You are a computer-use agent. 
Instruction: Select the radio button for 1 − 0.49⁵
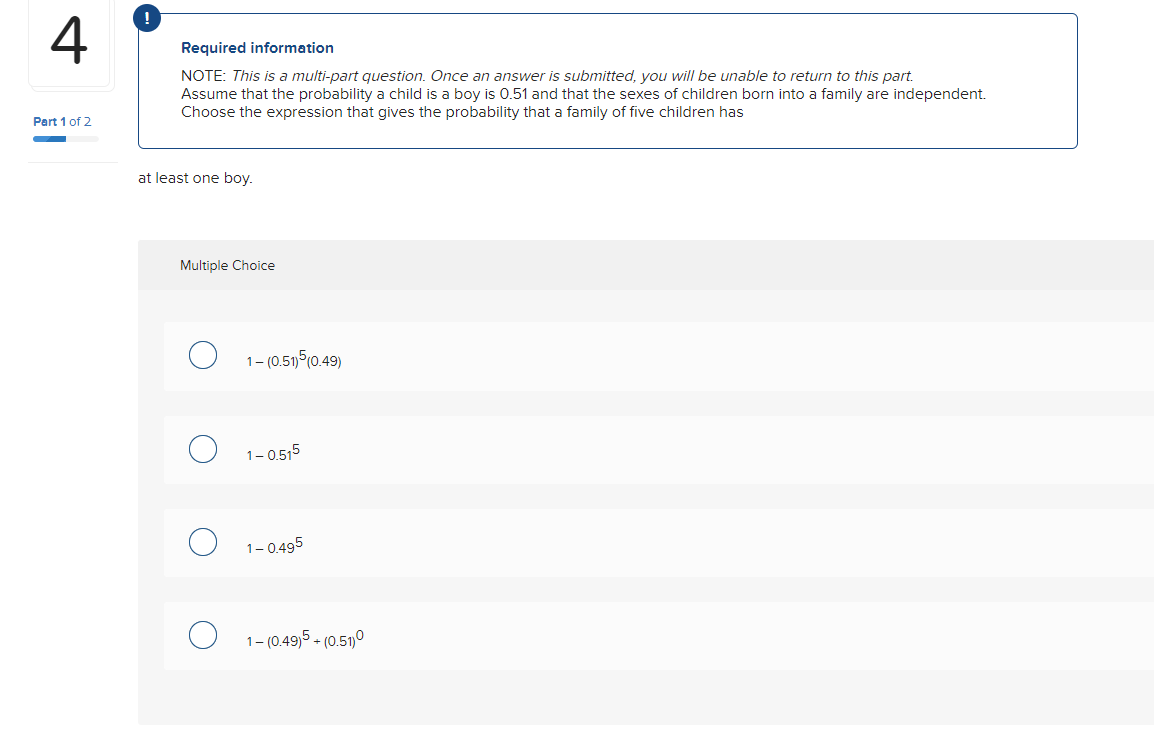(203, 542)
